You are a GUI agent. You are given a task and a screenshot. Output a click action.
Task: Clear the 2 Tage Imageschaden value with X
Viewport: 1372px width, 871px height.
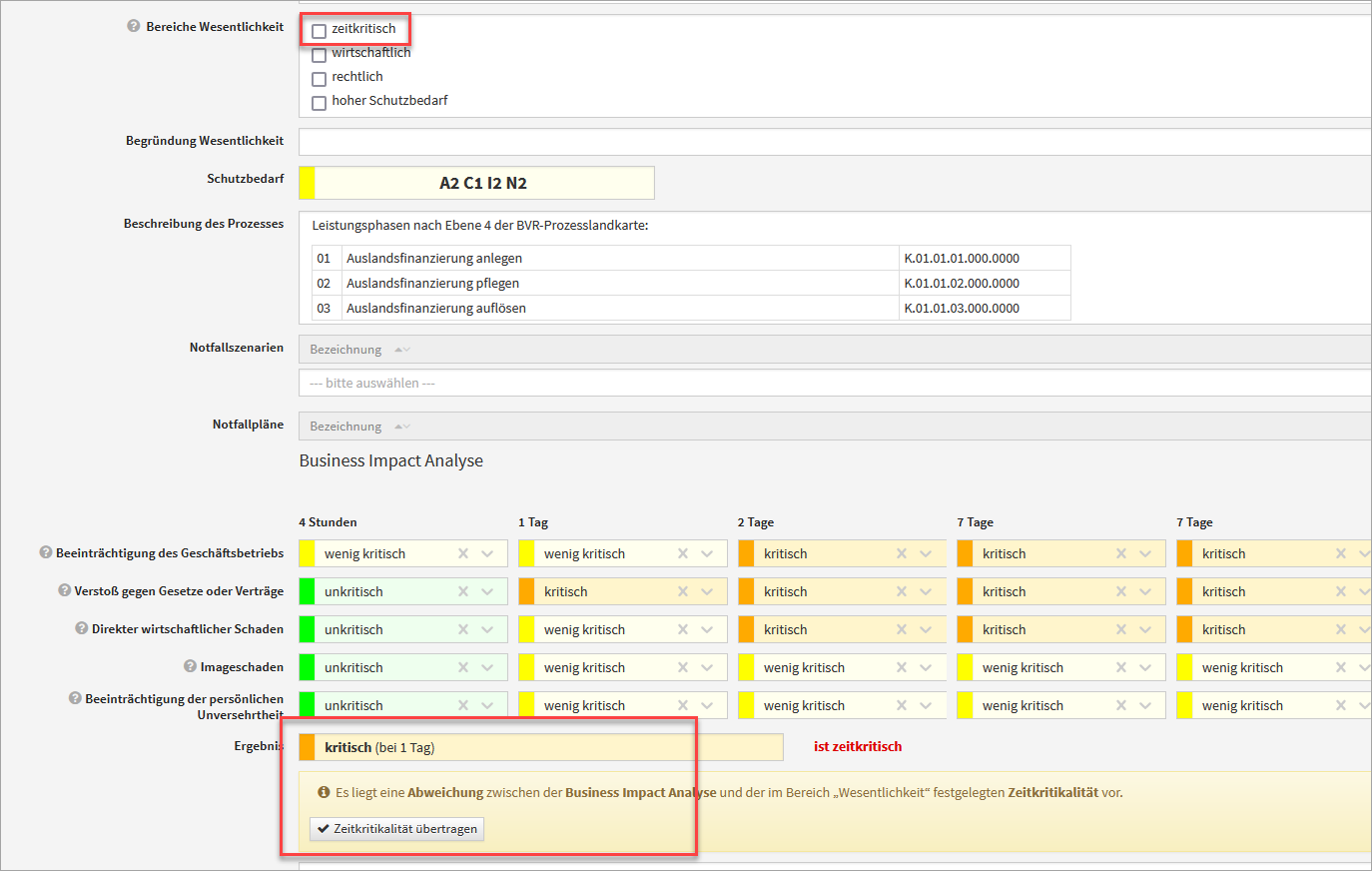[902, 667]
